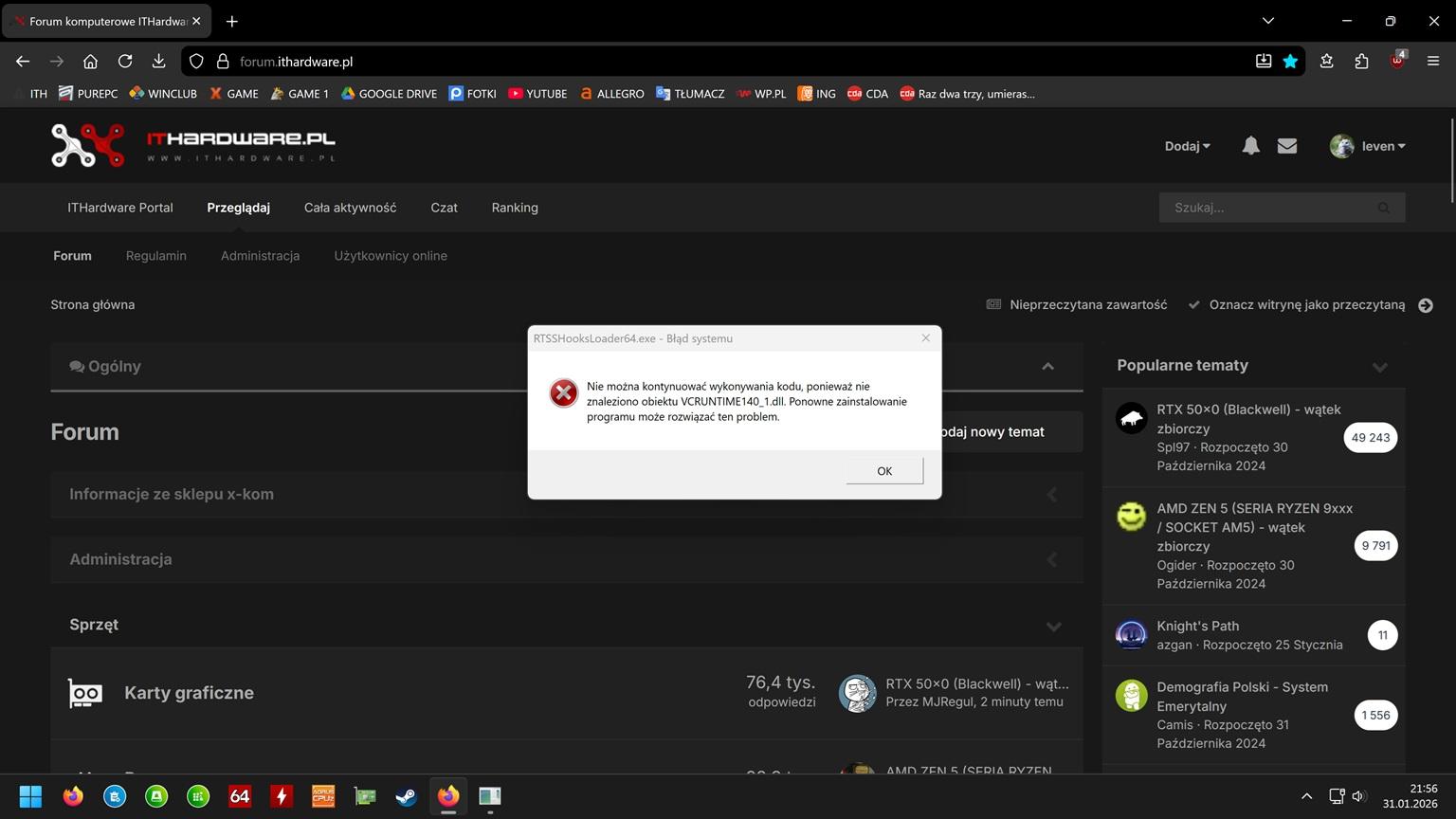The height and width of the screenshot is (819, 1456).
Task: Collapse the Sprzęt forum category
Action: pyautogui.click(x=1053, y=626)
